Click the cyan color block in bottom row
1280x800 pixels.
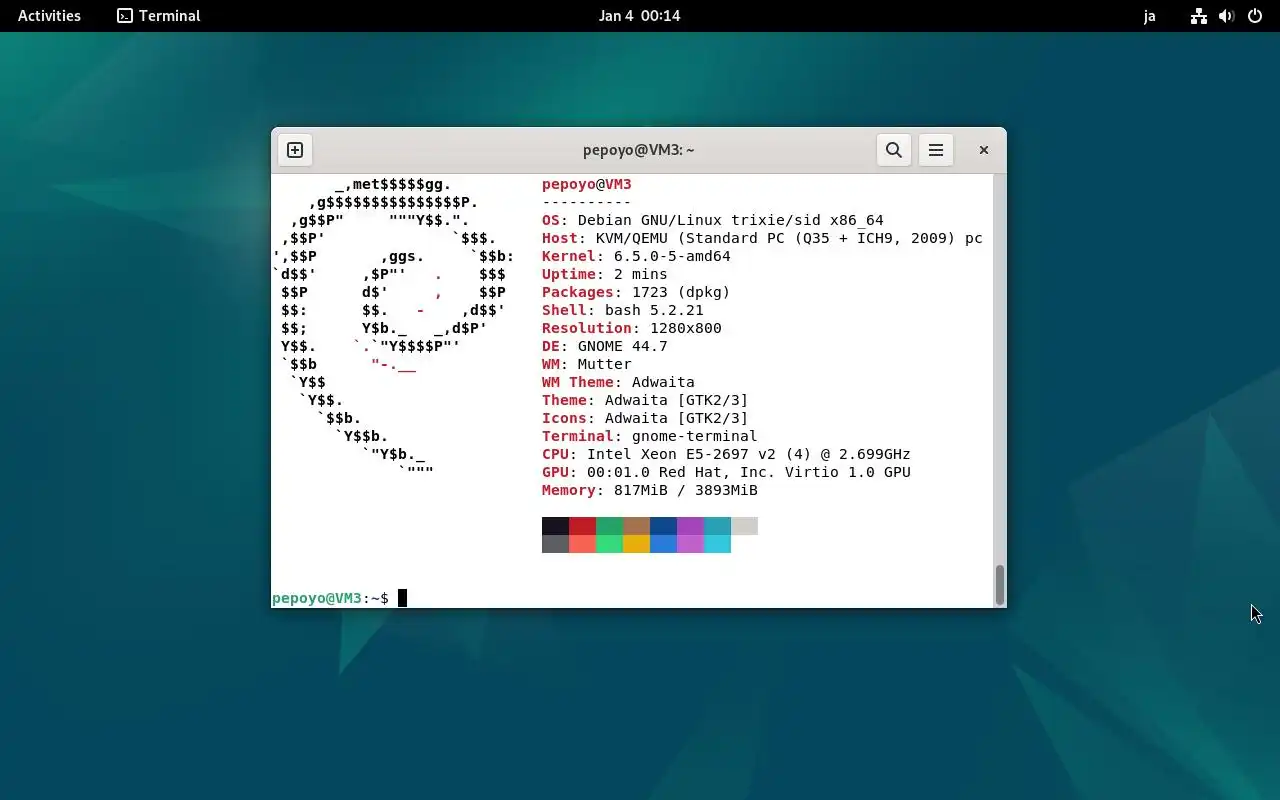coord(717,544)
